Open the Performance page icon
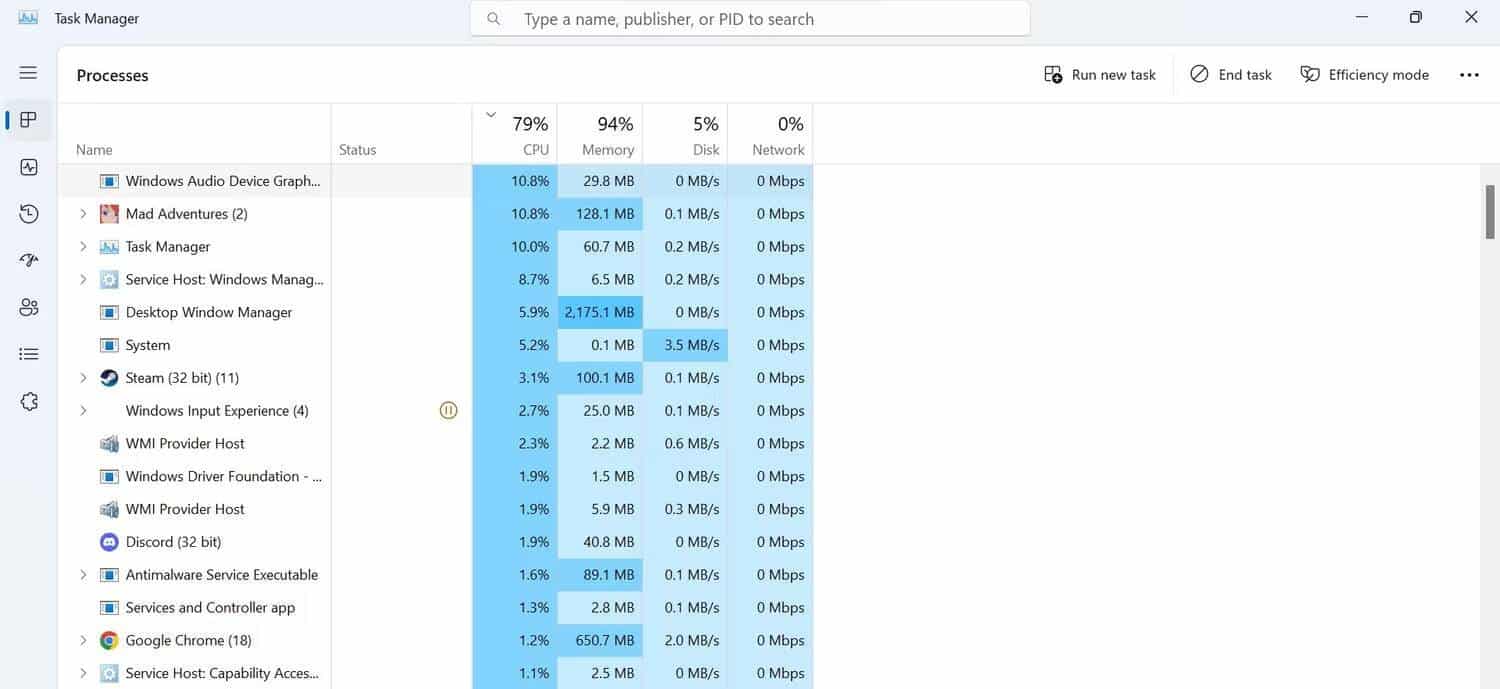The image size is (1500, 689). coord(27,166)
